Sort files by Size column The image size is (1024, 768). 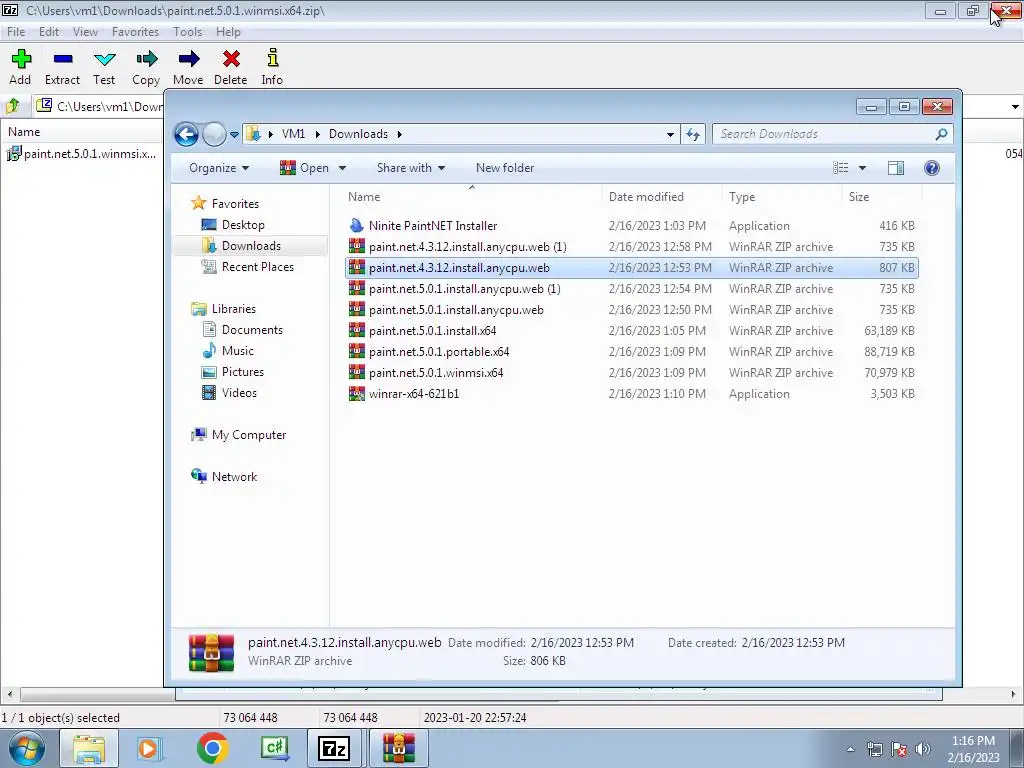(x=882, y=197)
